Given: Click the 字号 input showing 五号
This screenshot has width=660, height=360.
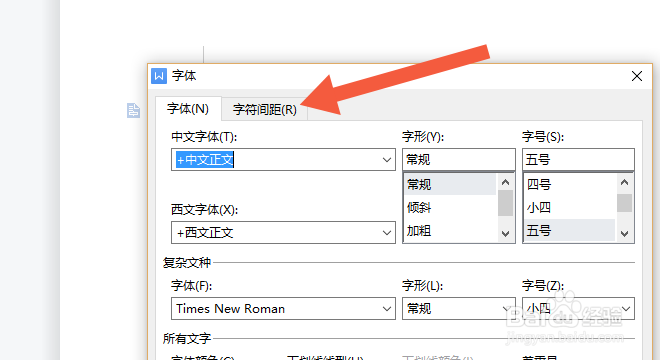Looking at the screenshot, I should 578,160.
